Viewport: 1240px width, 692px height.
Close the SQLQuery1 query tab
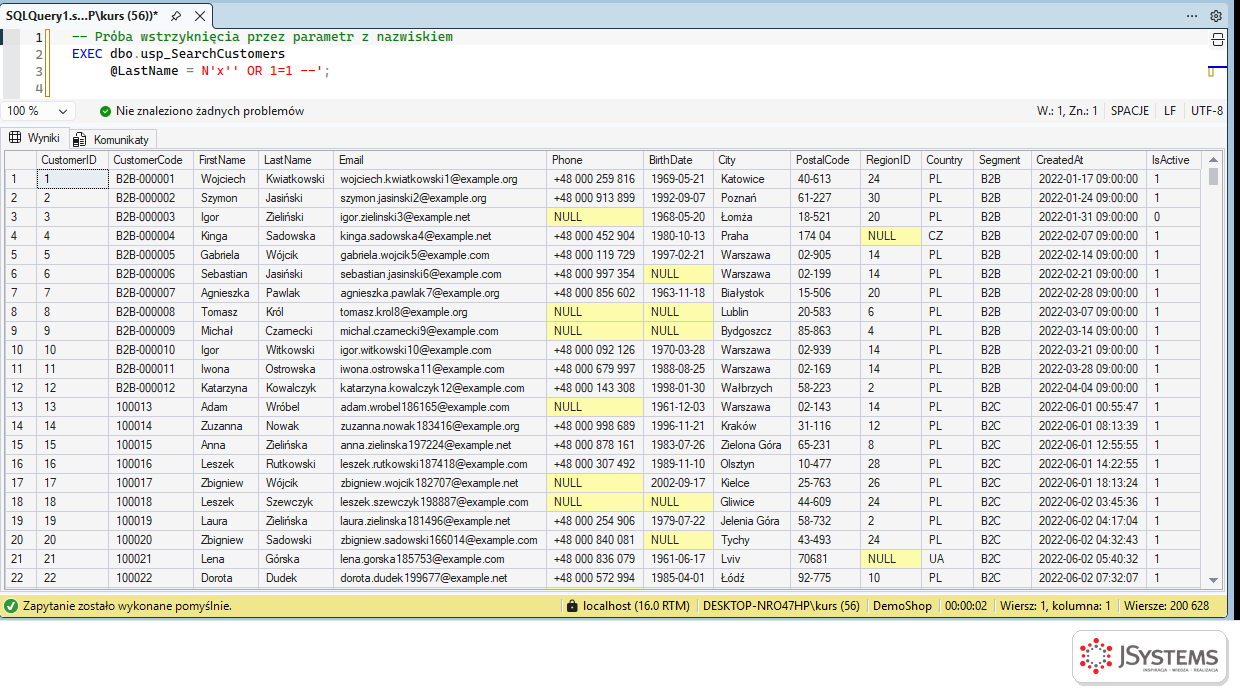click(x=198, y=16)
